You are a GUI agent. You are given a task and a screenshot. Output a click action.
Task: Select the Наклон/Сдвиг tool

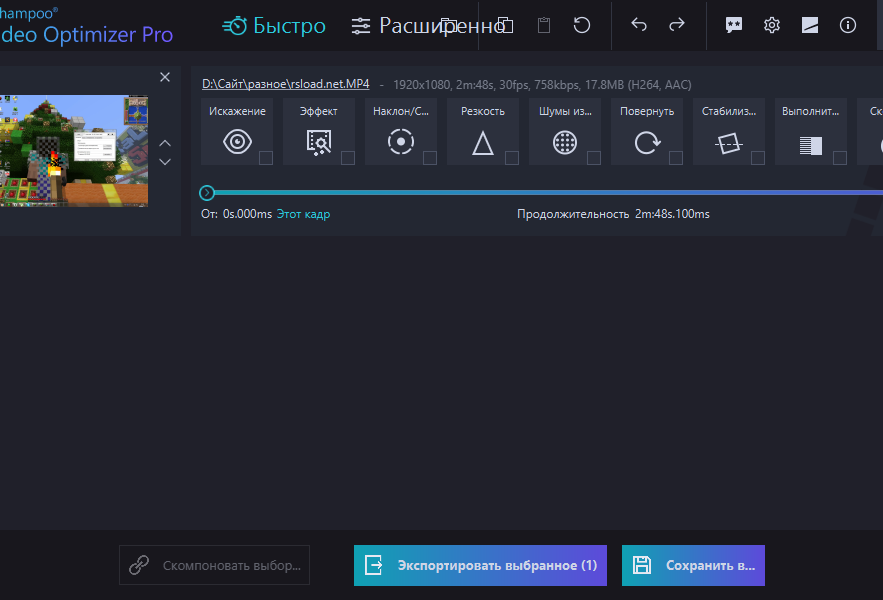point(400,141)
